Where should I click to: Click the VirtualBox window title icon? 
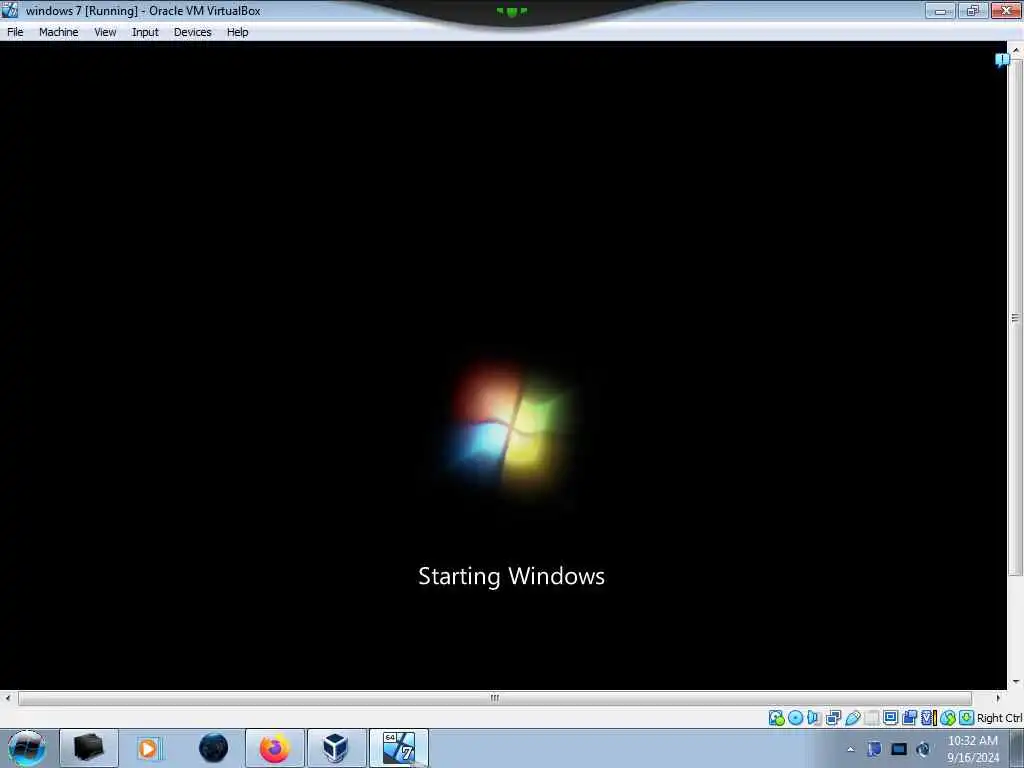[10, 10]
